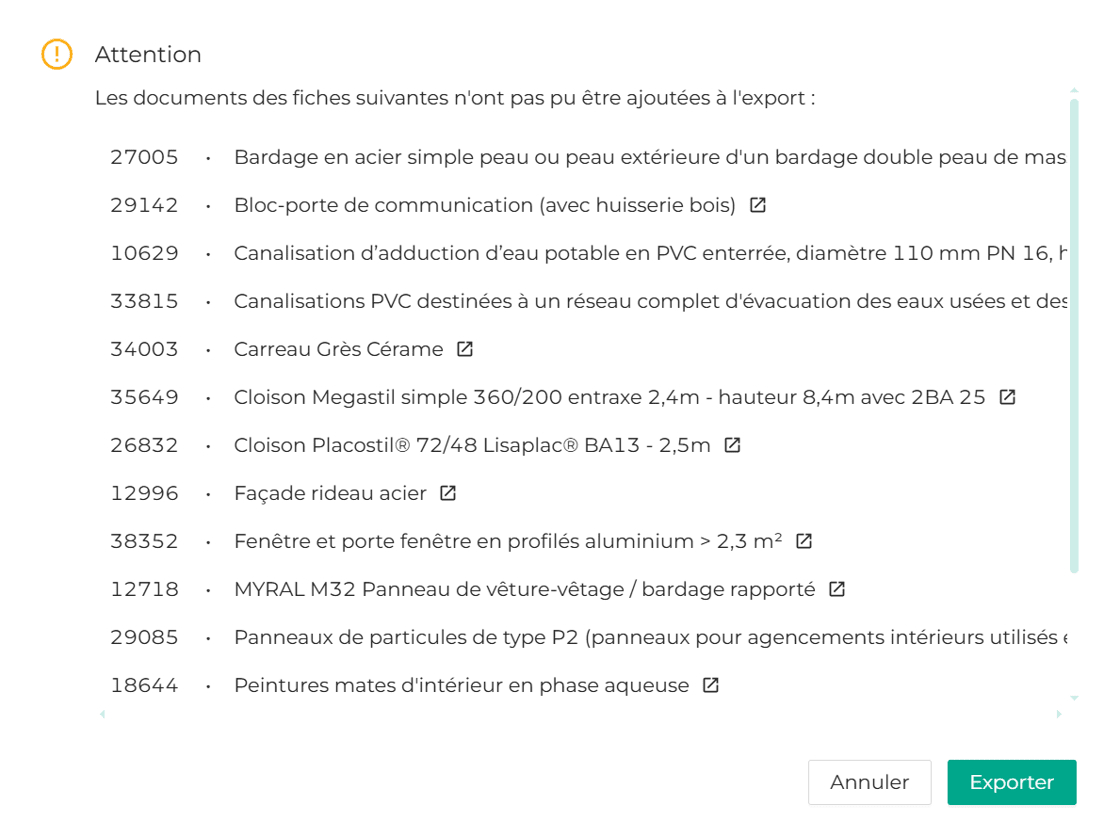Viewport: 1120px width, 837px height.
Task: Open external link for Cloison Megastil simple
Action: [1008, 397]
